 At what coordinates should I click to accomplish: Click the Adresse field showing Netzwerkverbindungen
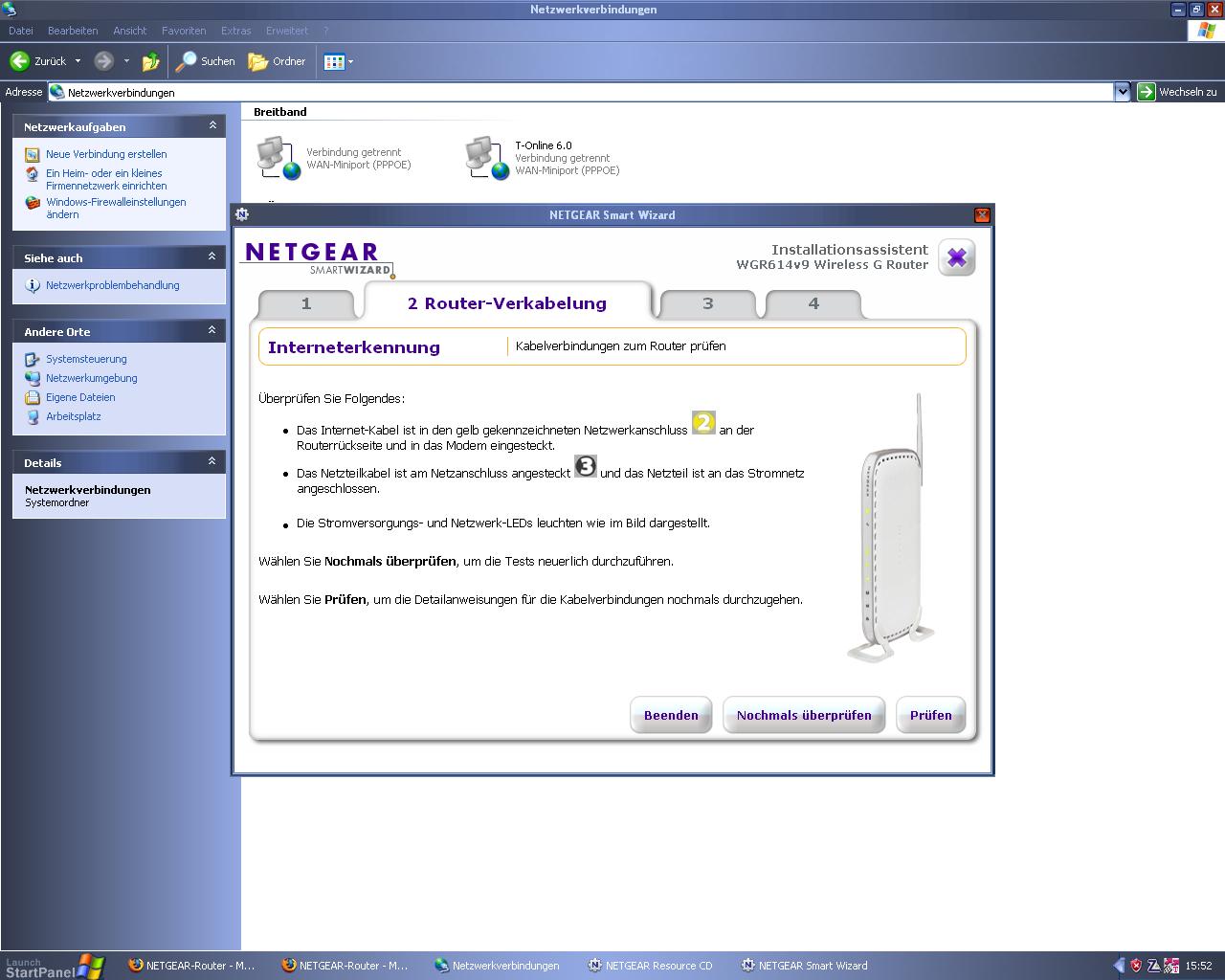coord(580,92)
